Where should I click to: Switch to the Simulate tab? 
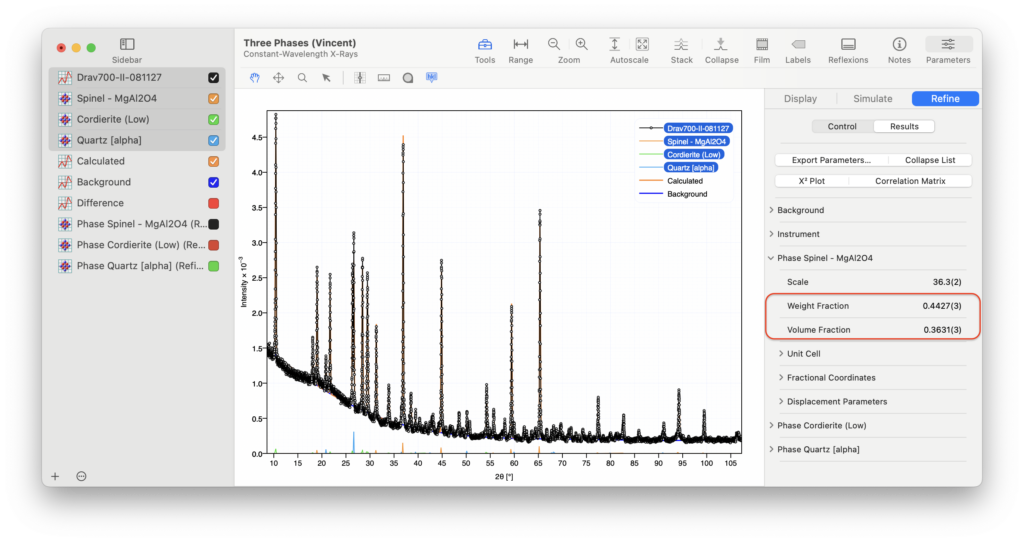coord(872,99)
